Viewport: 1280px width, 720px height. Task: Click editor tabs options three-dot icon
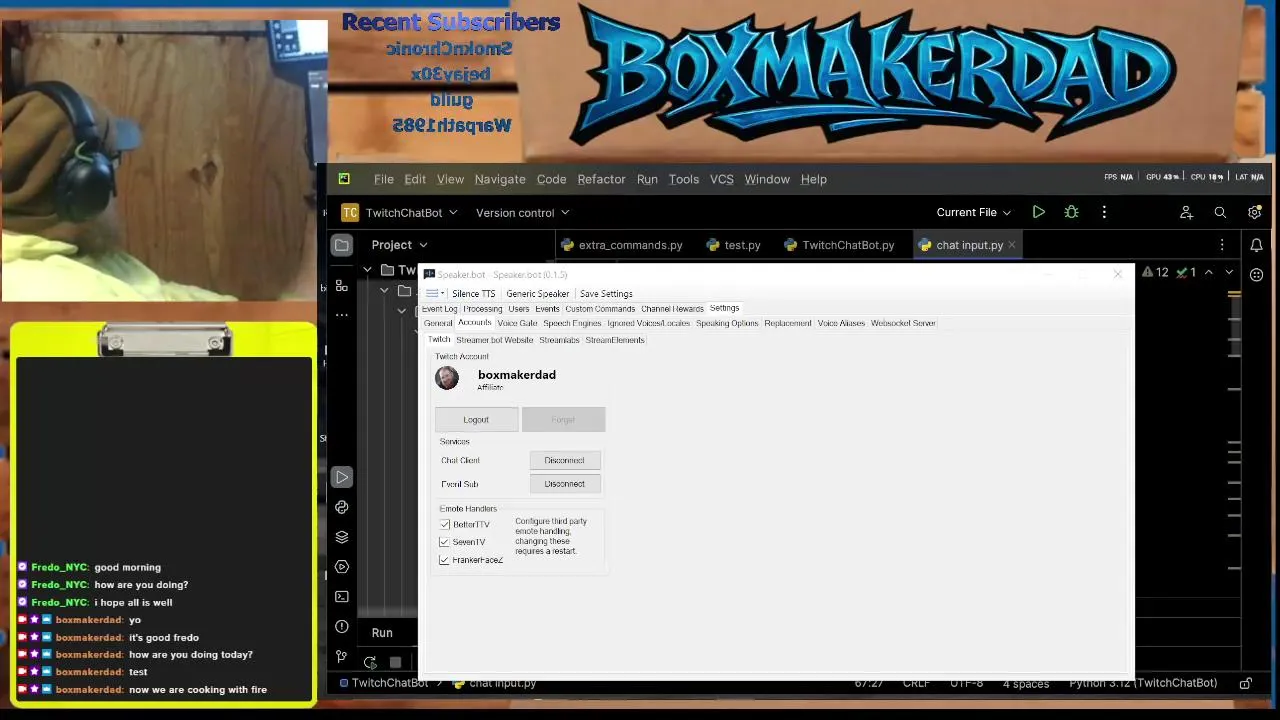pyautogui.click(x=1222, y=245)
